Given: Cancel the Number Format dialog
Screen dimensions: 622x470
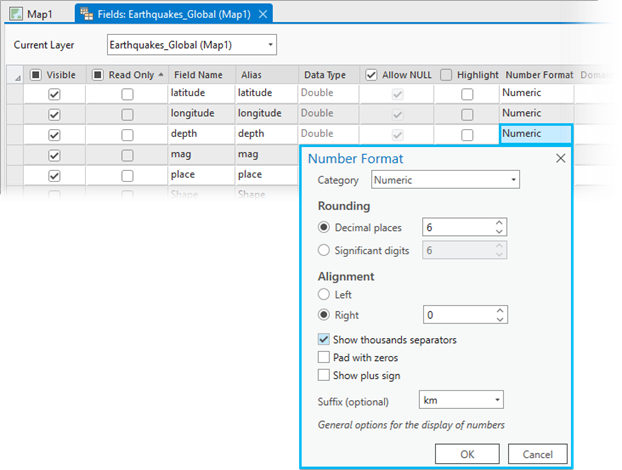Looking at the screenshot, I should point(537,454).
